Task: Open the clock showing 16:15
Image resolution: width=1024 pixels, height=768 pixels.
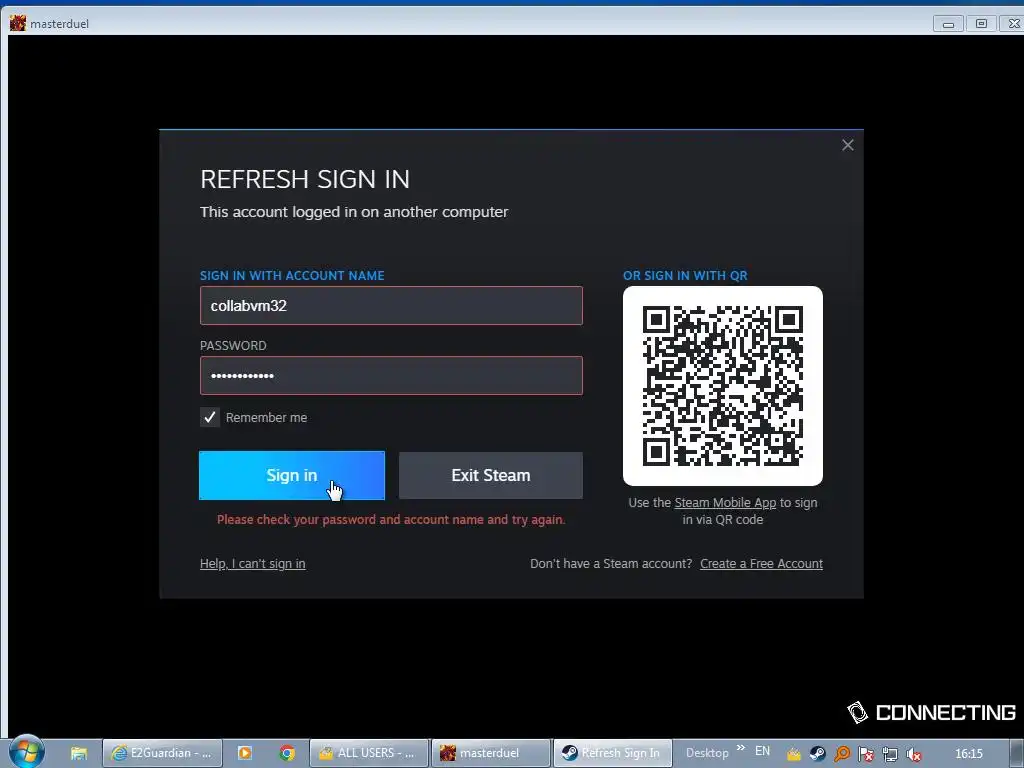Action: click(968, 754)
